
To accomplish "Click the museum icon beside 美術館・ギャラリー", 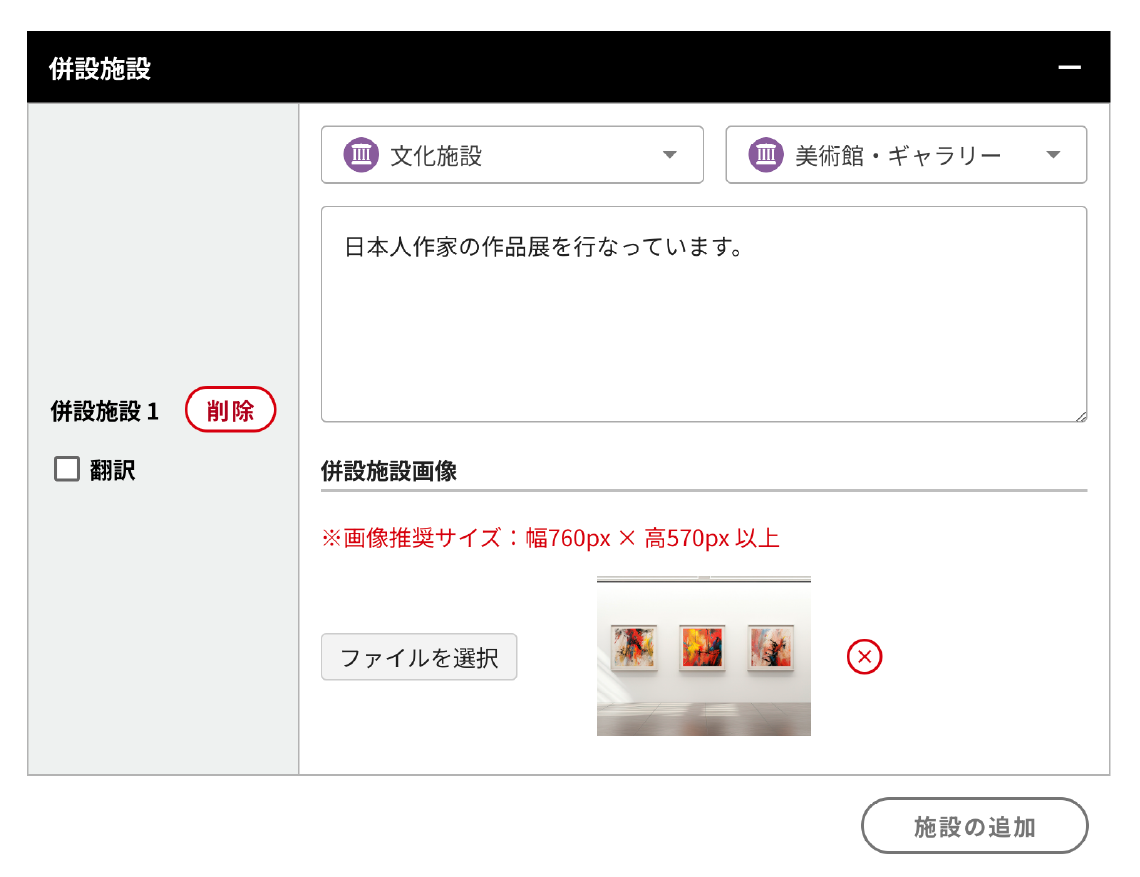I will coord(766,155).
